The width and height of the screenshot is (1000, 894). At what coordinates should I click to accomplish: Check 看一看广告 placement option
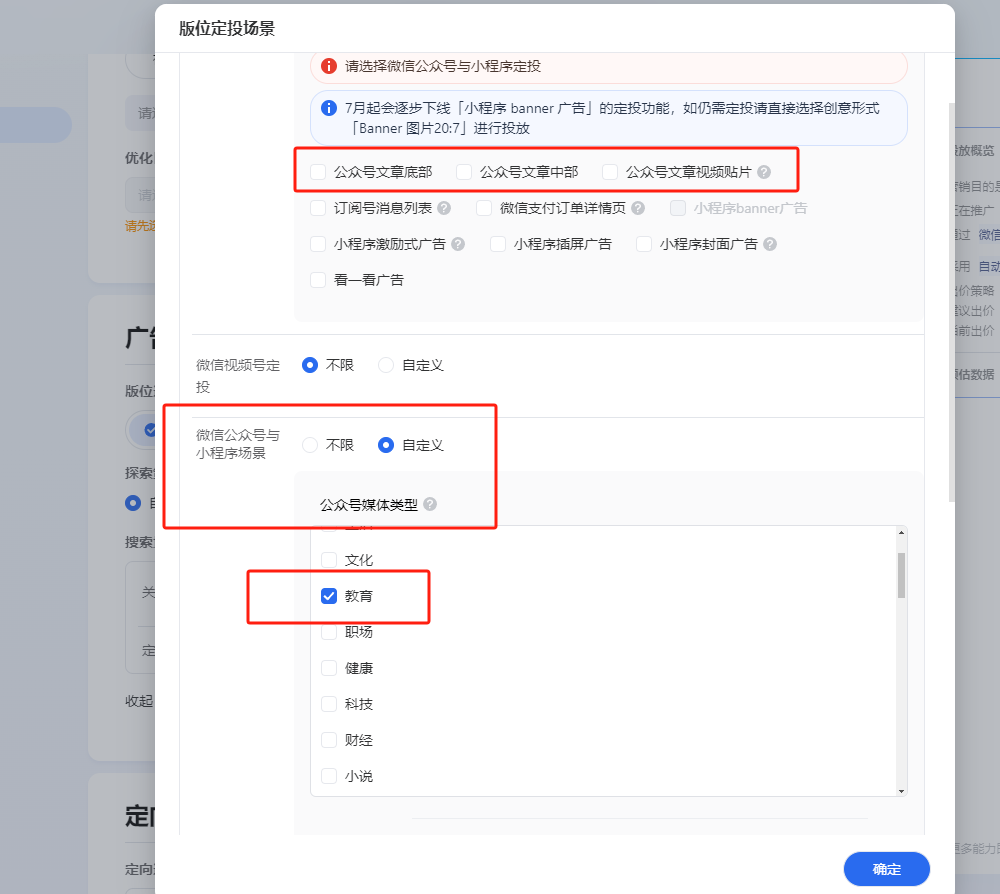[x=318, y=280]
